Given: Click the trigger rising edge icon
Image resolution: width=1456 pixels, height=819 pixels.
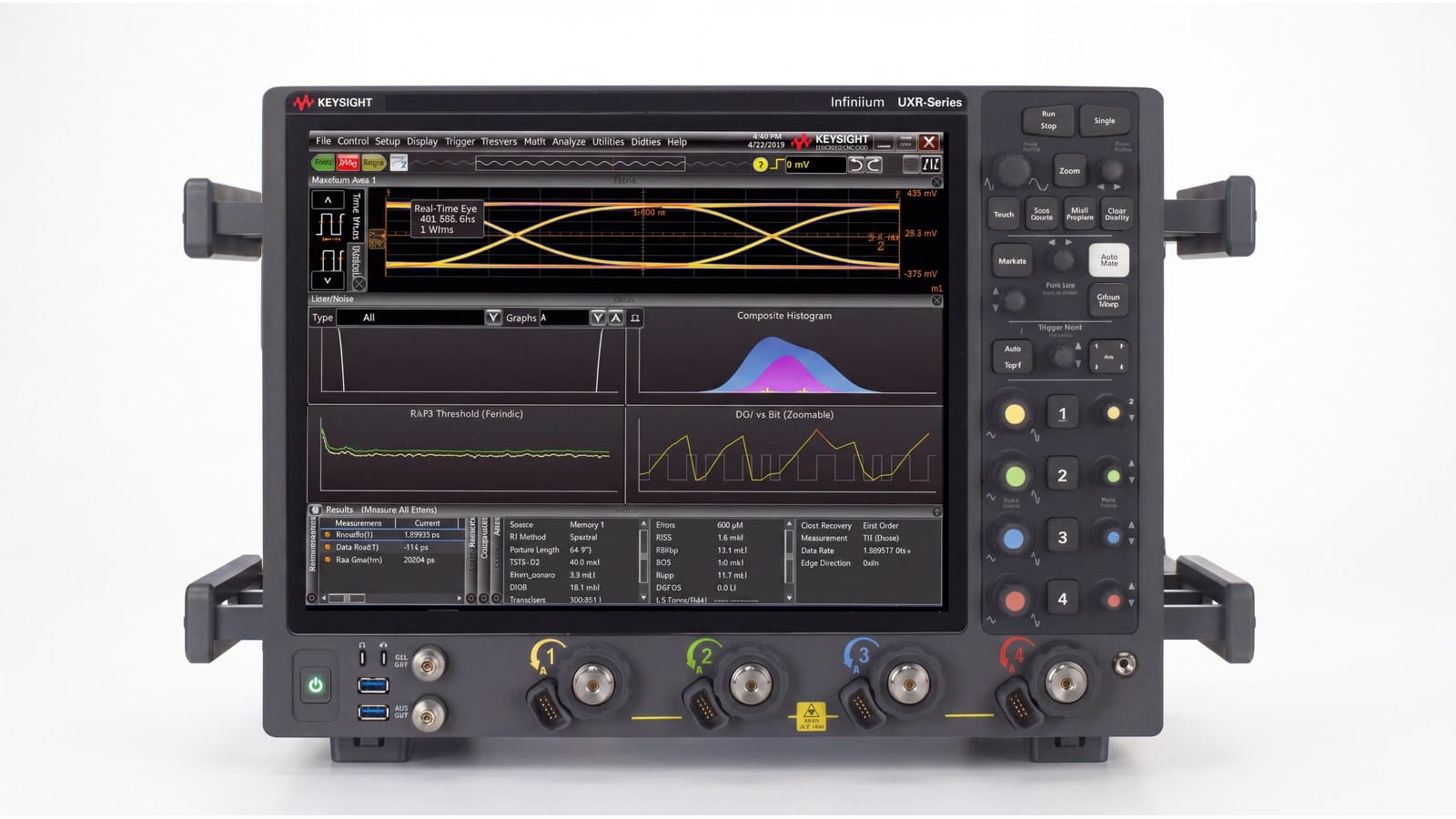Looking at the screenshot, I should point(777,165).
